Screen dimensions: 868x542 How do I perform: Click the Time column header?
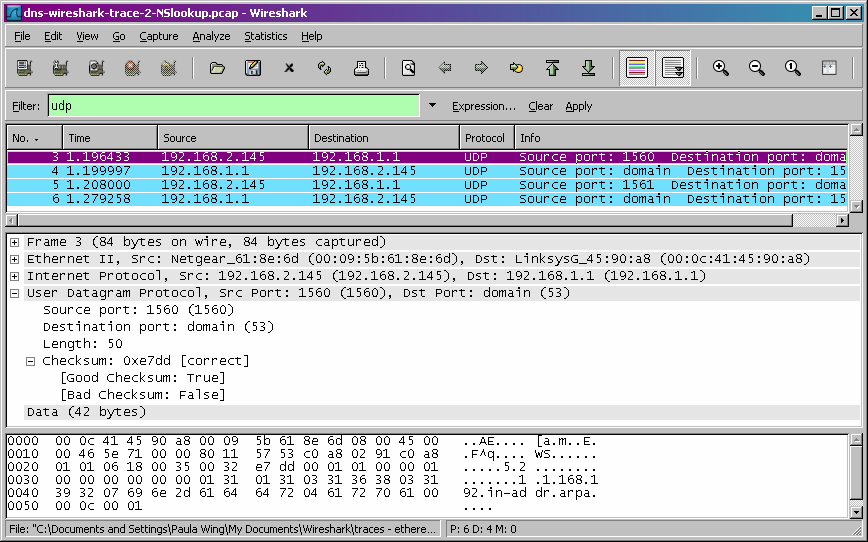[110, 138]
